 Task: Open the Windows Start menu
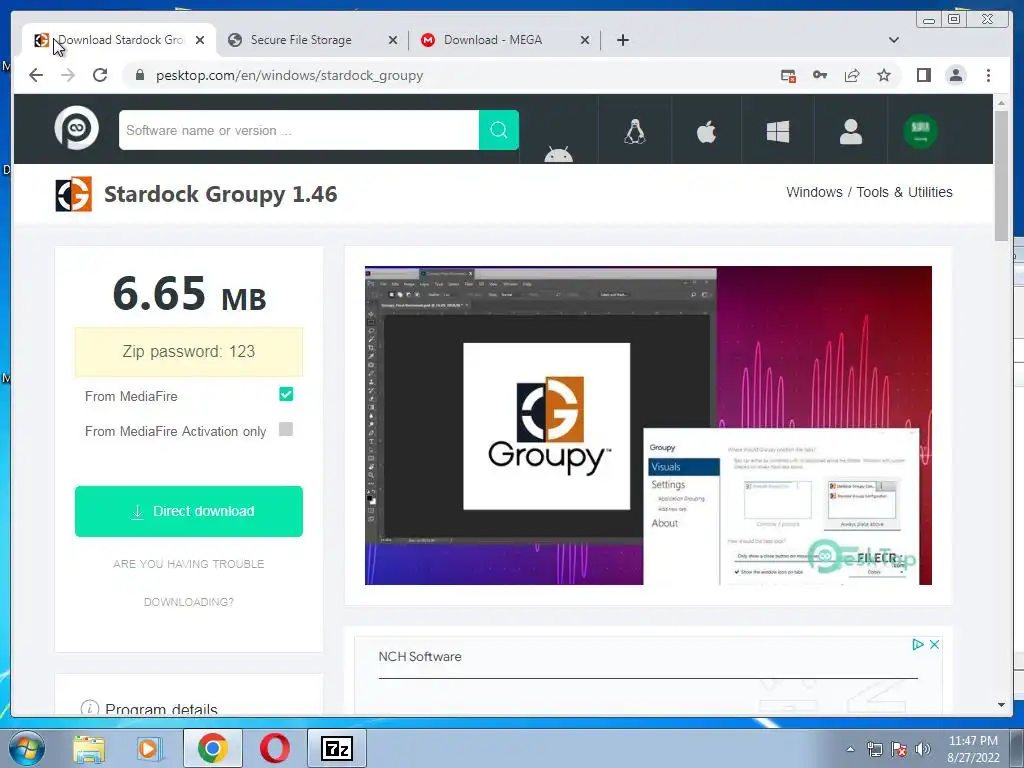26,748
